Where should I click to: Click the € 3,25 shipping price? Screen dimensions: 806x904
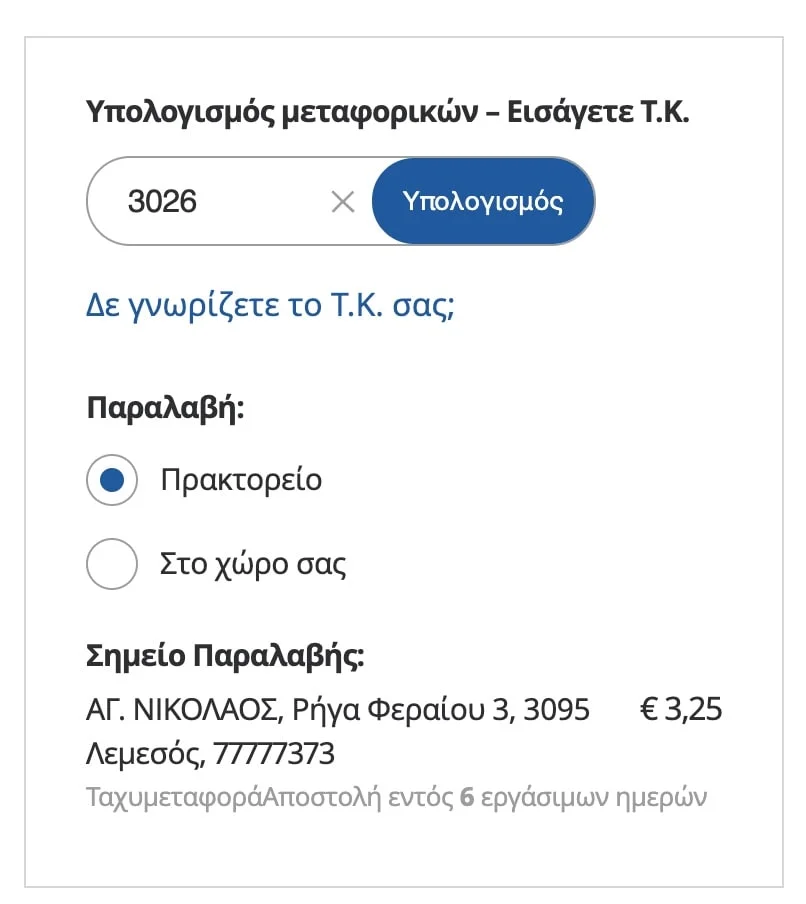(680, 711)
